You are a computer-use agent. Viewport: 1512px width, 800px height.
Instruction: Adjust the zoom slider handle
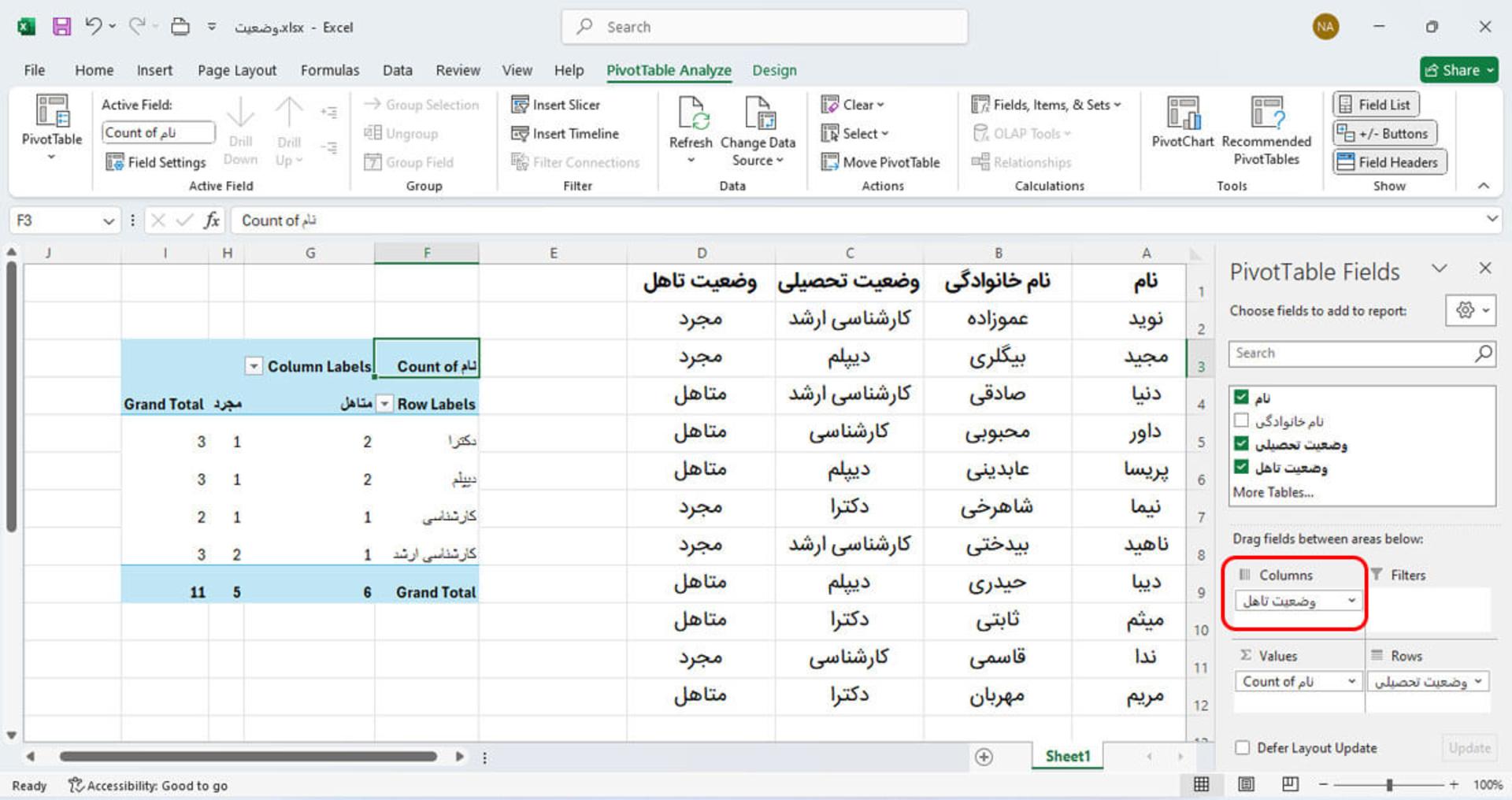[1390, 785]
